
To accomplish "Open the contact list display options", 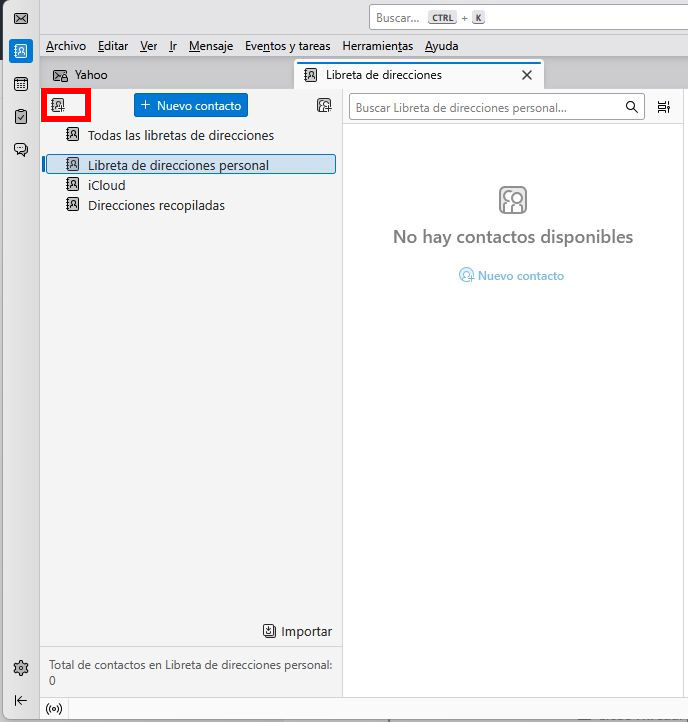I will [x=664, y=107].
